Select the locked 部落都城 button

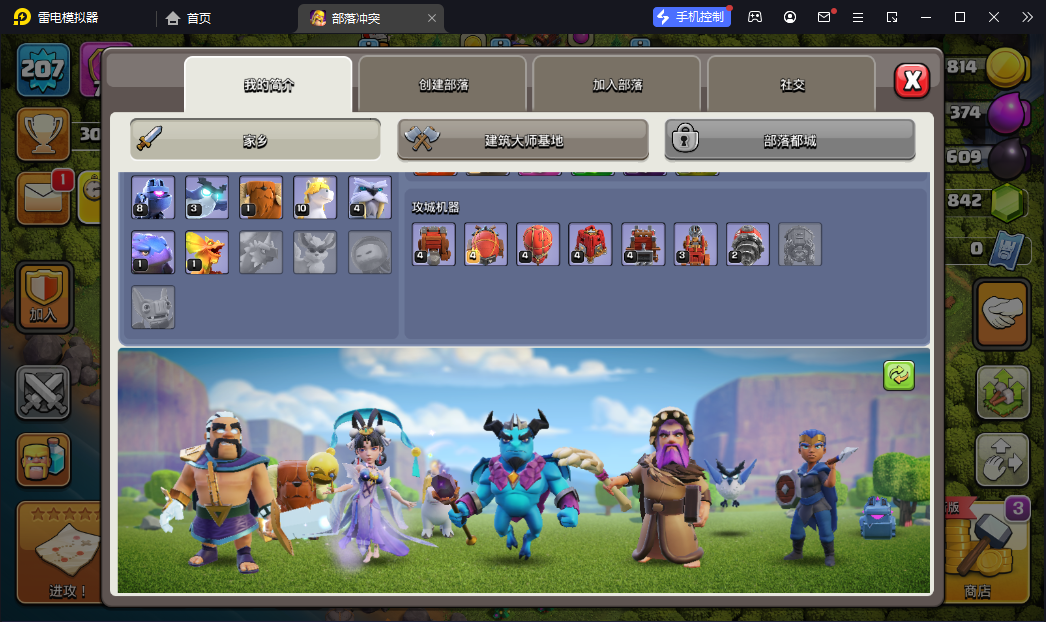point(790,140)
